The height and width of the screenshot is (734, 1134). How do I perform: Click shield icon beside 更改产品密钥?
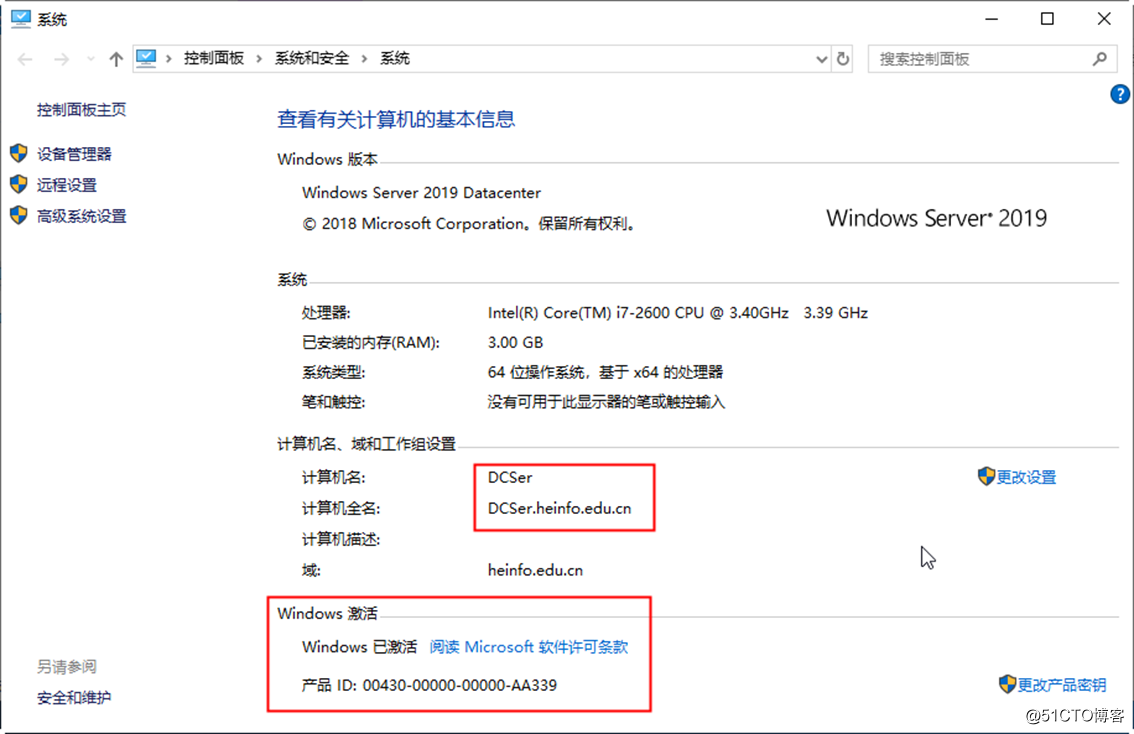click(1007, 684)
